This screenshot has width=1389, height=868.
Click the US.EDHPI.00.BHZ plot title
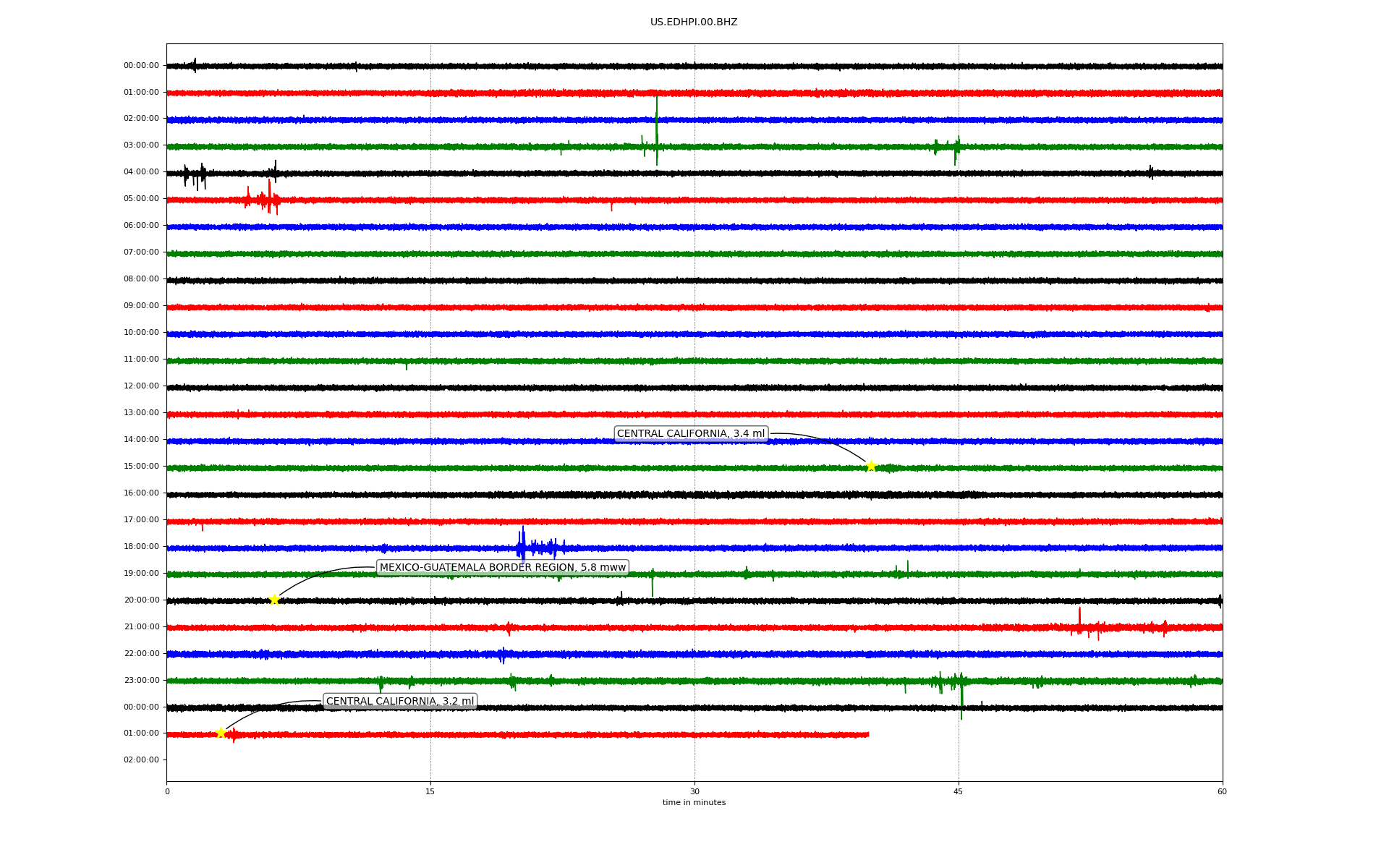pyautogui.click(x=693, y=22)
